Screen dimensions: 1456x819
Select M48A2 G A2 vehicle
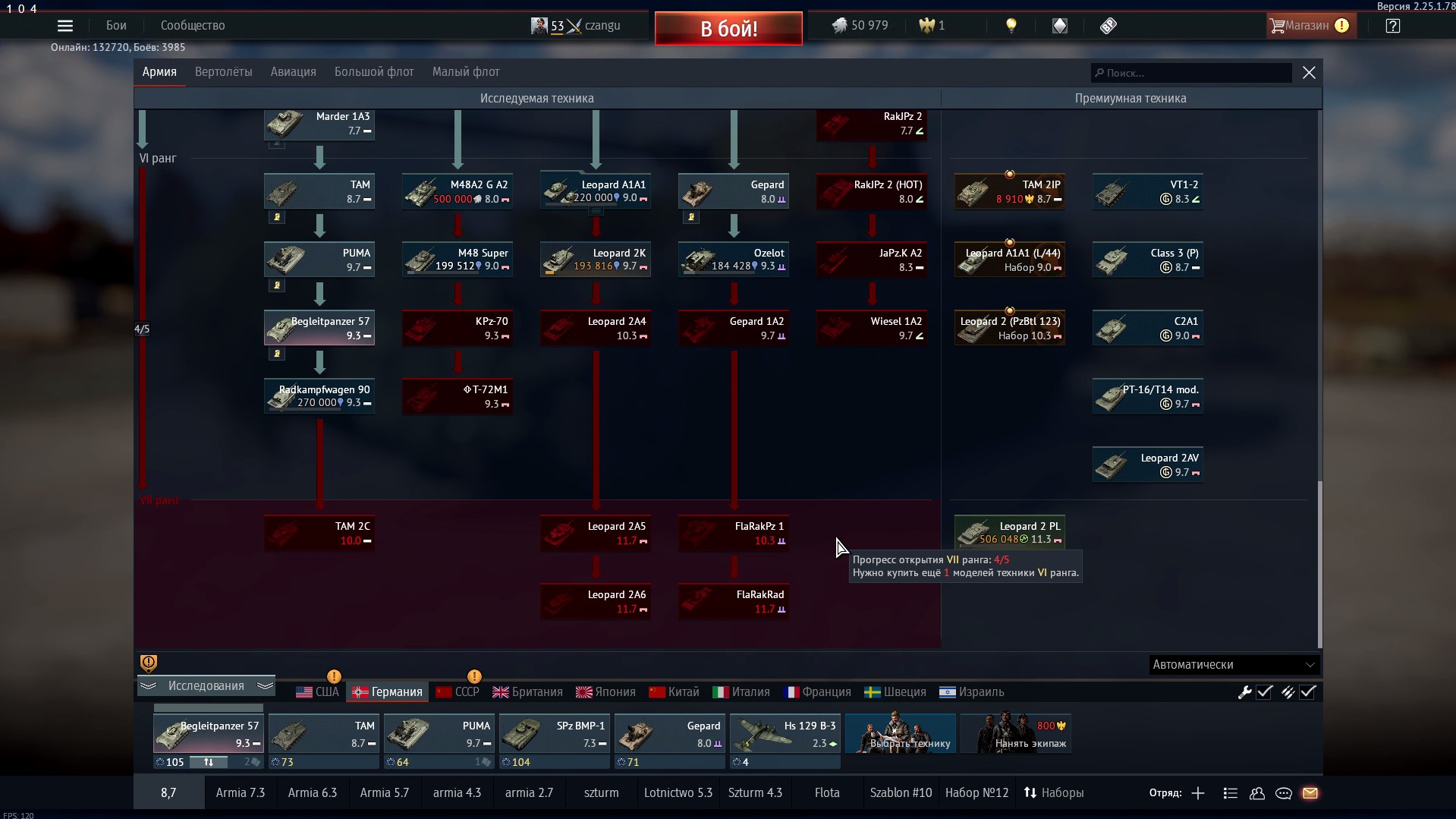coord(458,191)
